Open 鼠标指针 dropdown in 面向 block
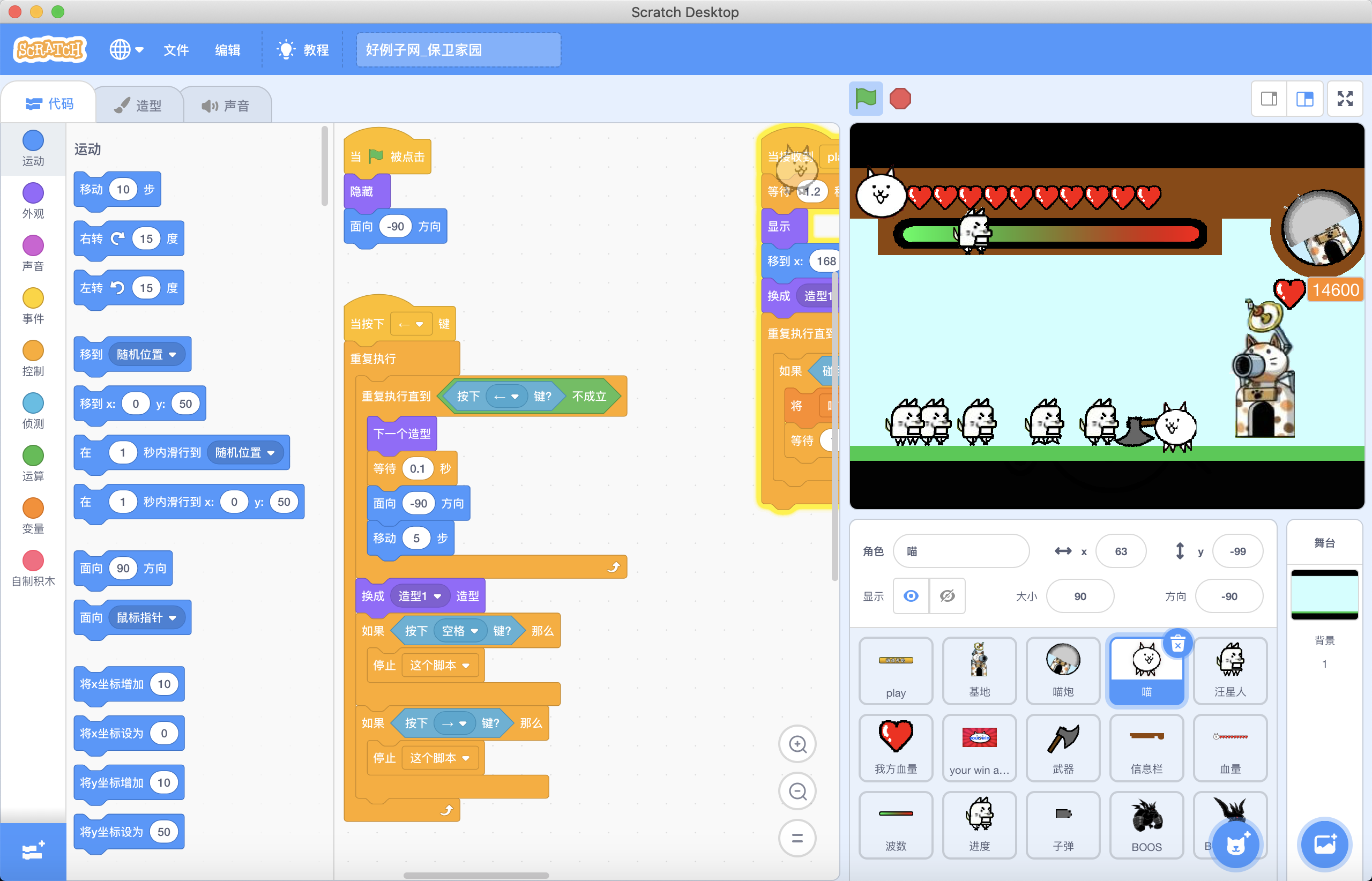This screenshot has width=1372, height=881. coord(146,618)
